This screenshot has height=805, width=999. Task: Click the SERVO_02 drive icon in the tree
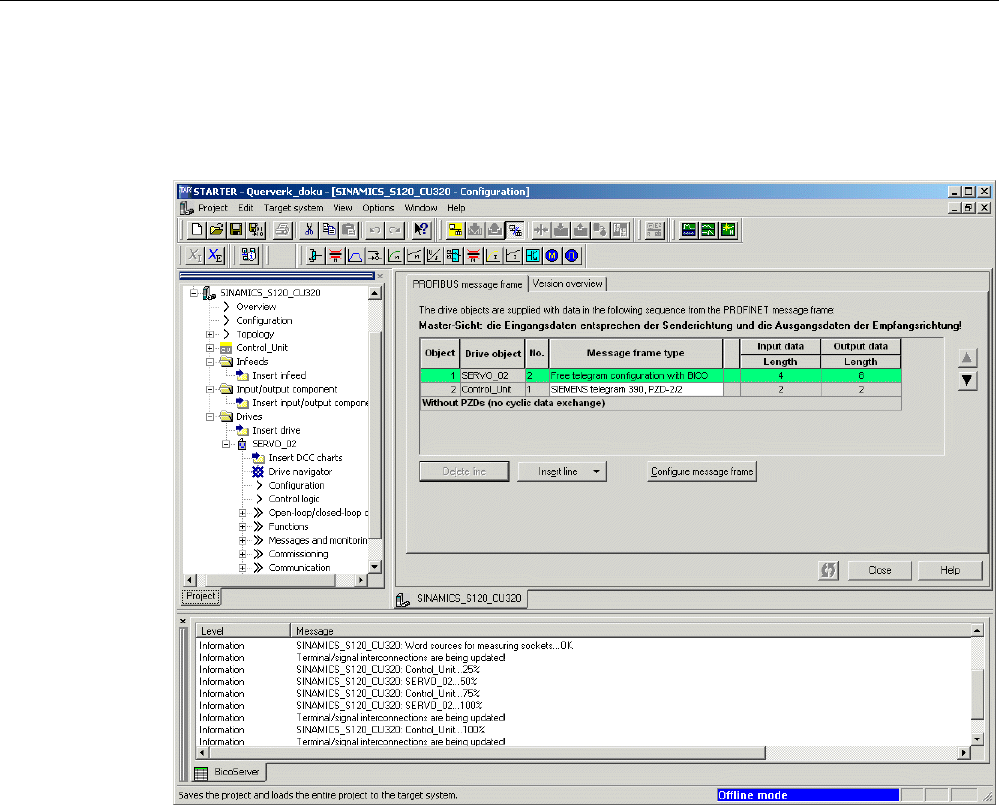point(242,444)
